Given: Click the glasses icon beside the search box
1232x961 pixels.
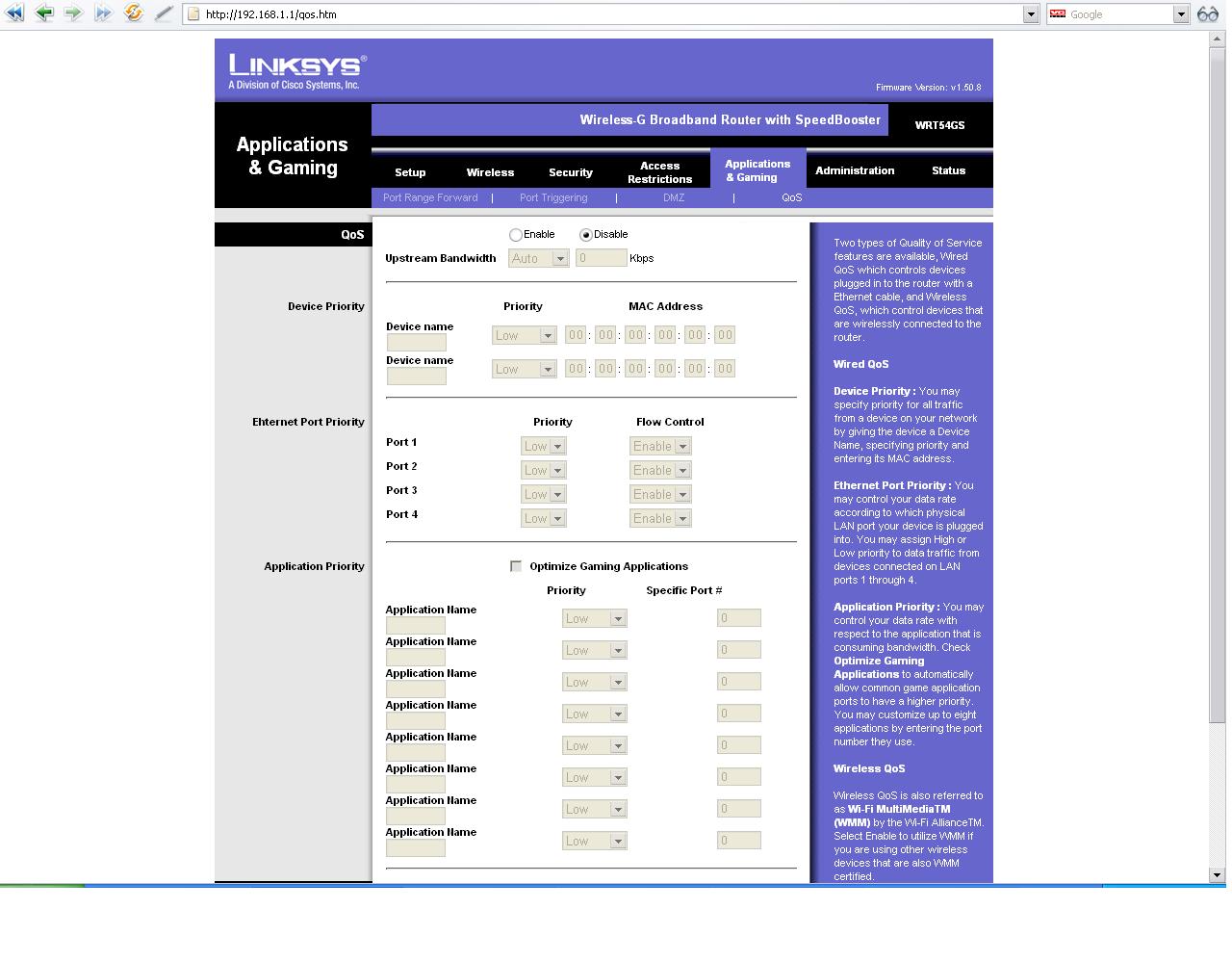Looking at the screenshot, I should click(x=1208, y=13).
